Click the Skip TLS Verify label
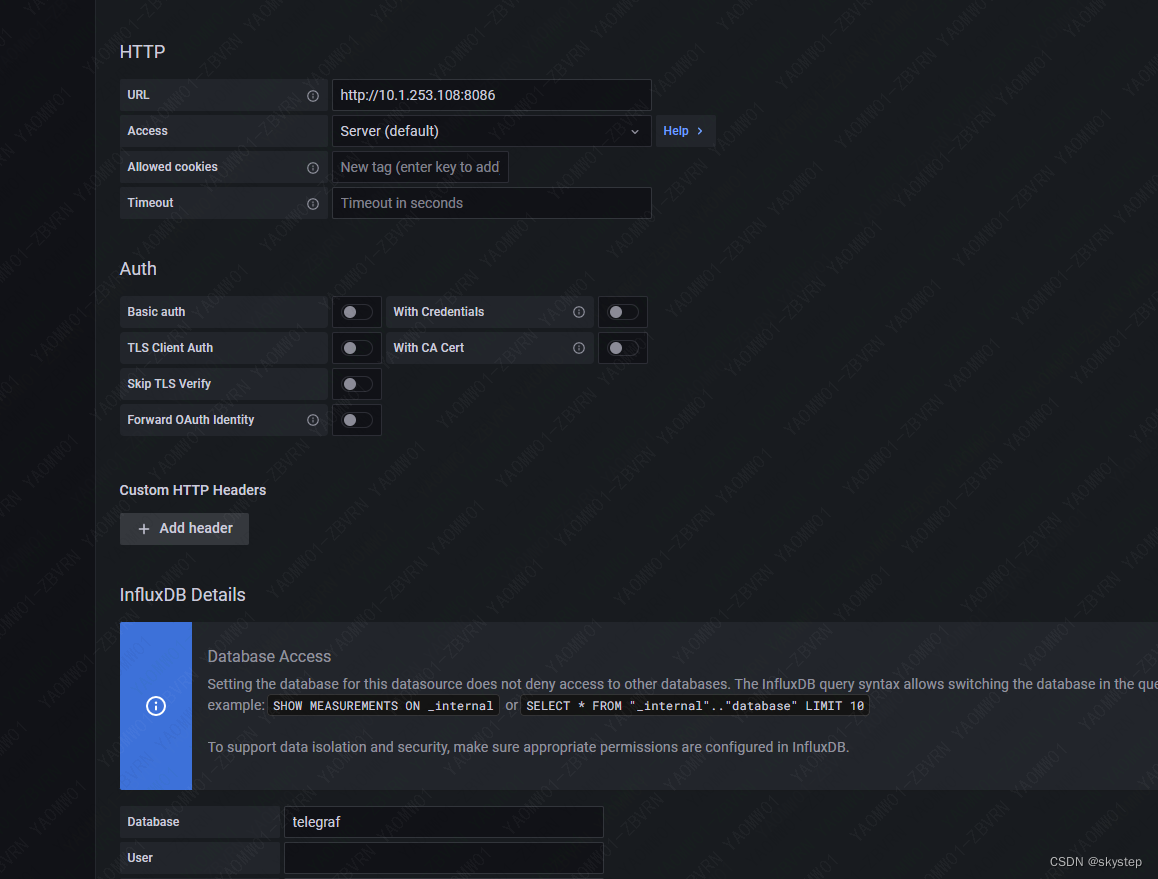This screenshot has width=1158, height=879. (169, 384)
